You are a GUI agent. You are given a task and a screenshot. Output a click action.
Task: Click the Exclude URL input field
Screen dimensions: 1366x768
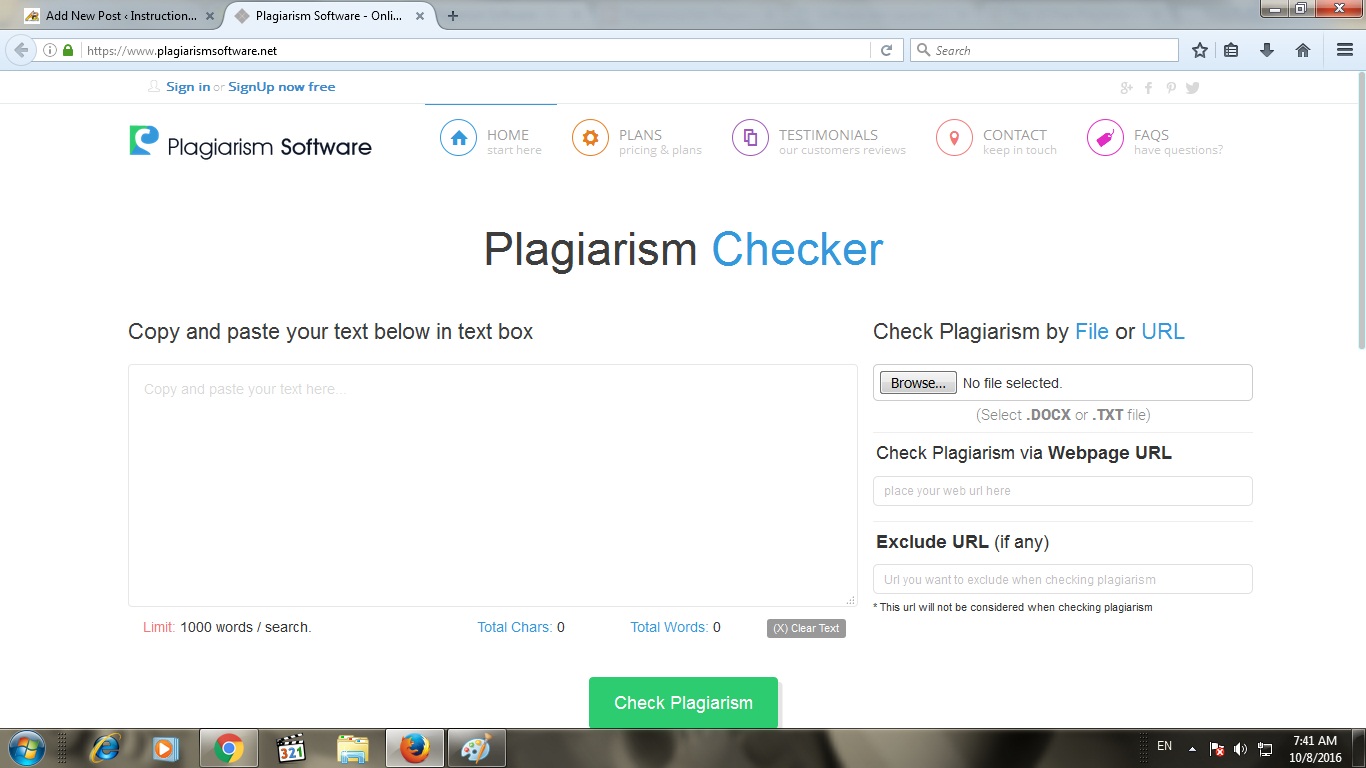pyautogui.click(x=1063, y=579)
